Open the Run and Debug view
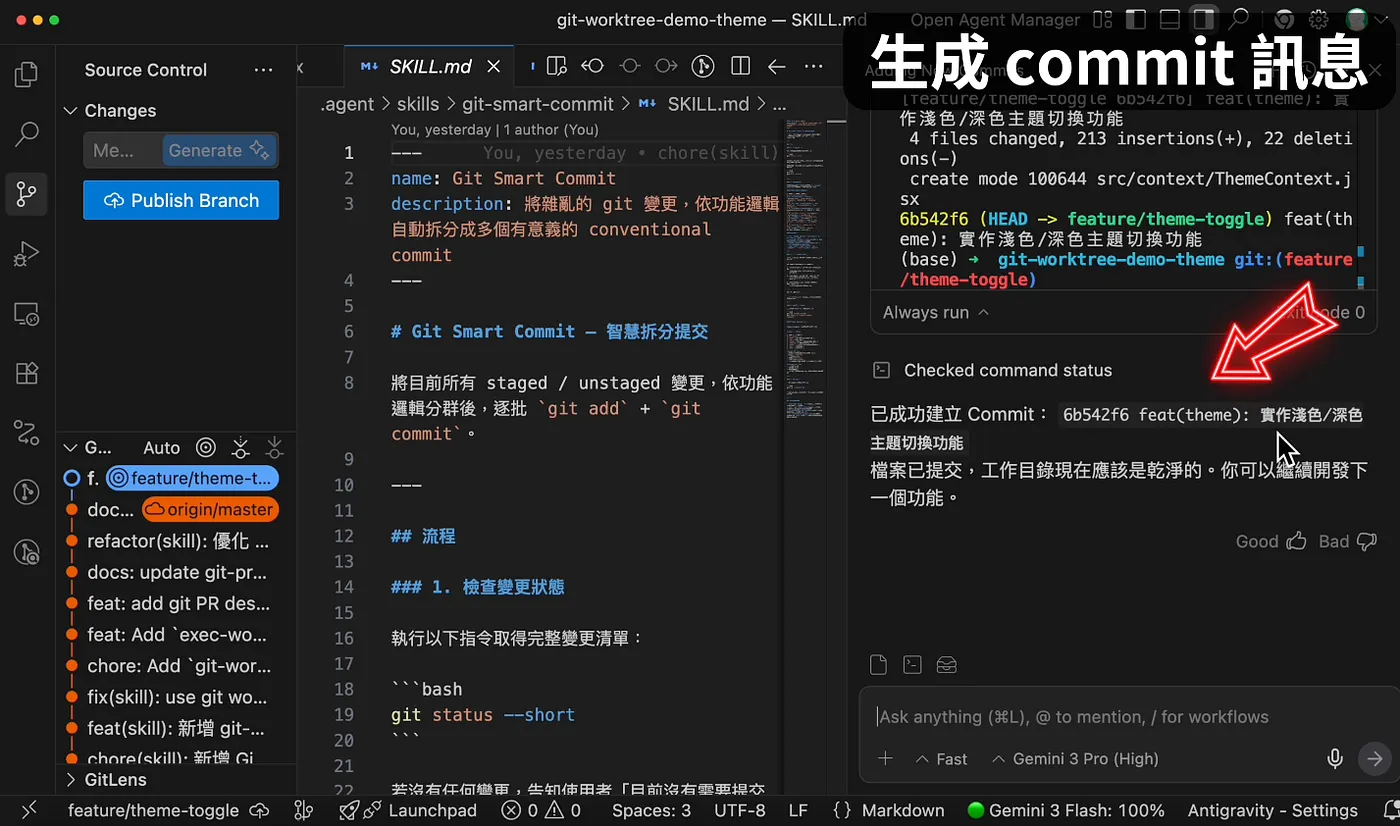This screenshot has width=1400, height=826. [x=27, y=254]
